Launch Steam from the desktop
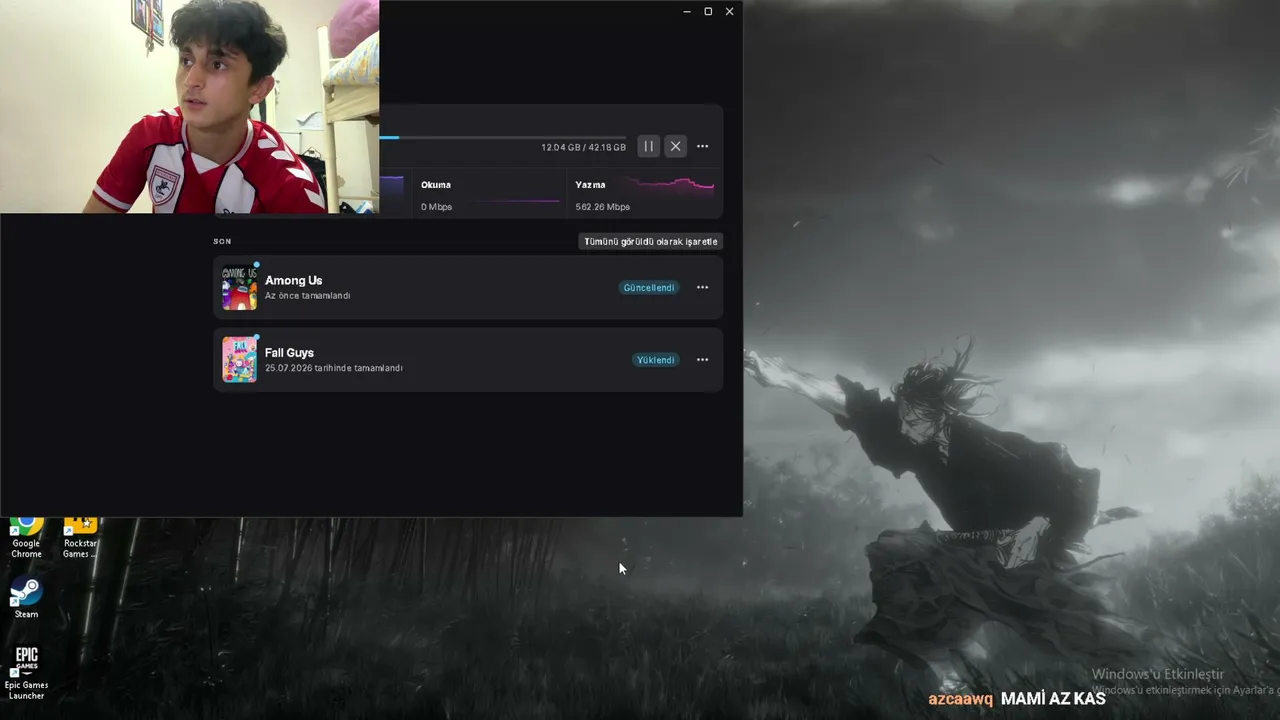This screenshot has width=1280, height=720. click(x=26, y=598)
